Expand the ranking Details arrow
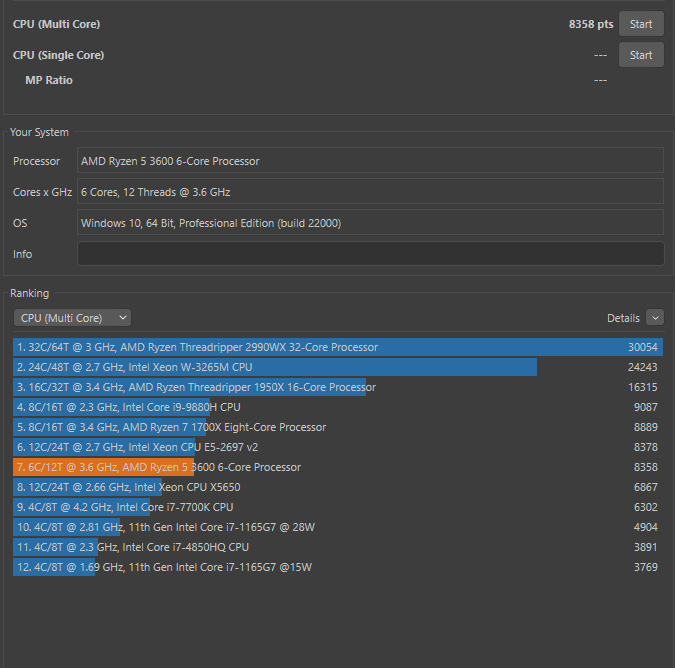Image resolution: width=675 pixels, height=668 pixels. click(655, 318)
